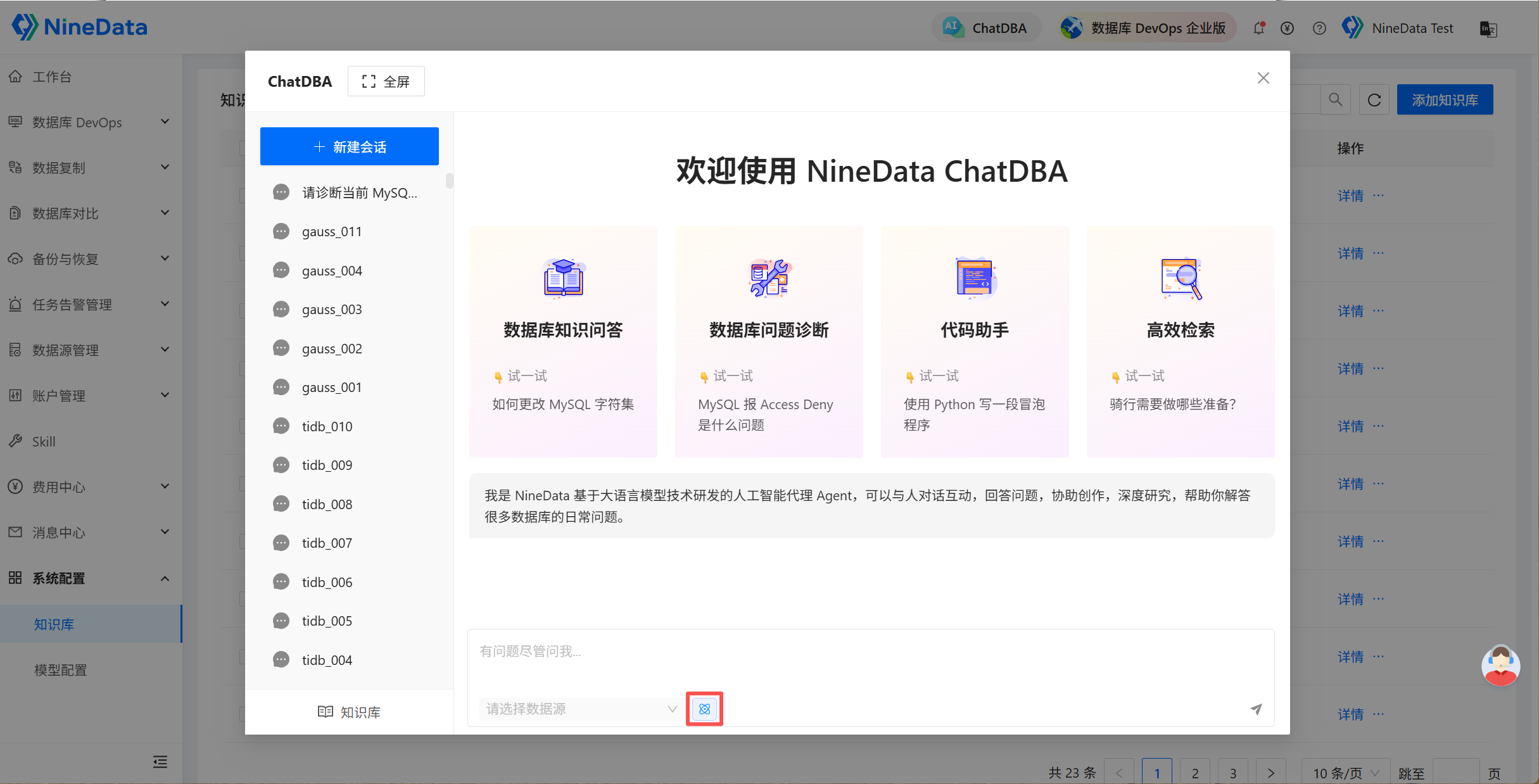
Task: Click the search magnifier icon in the knowledge page
Action: [x=1335, y=99]
